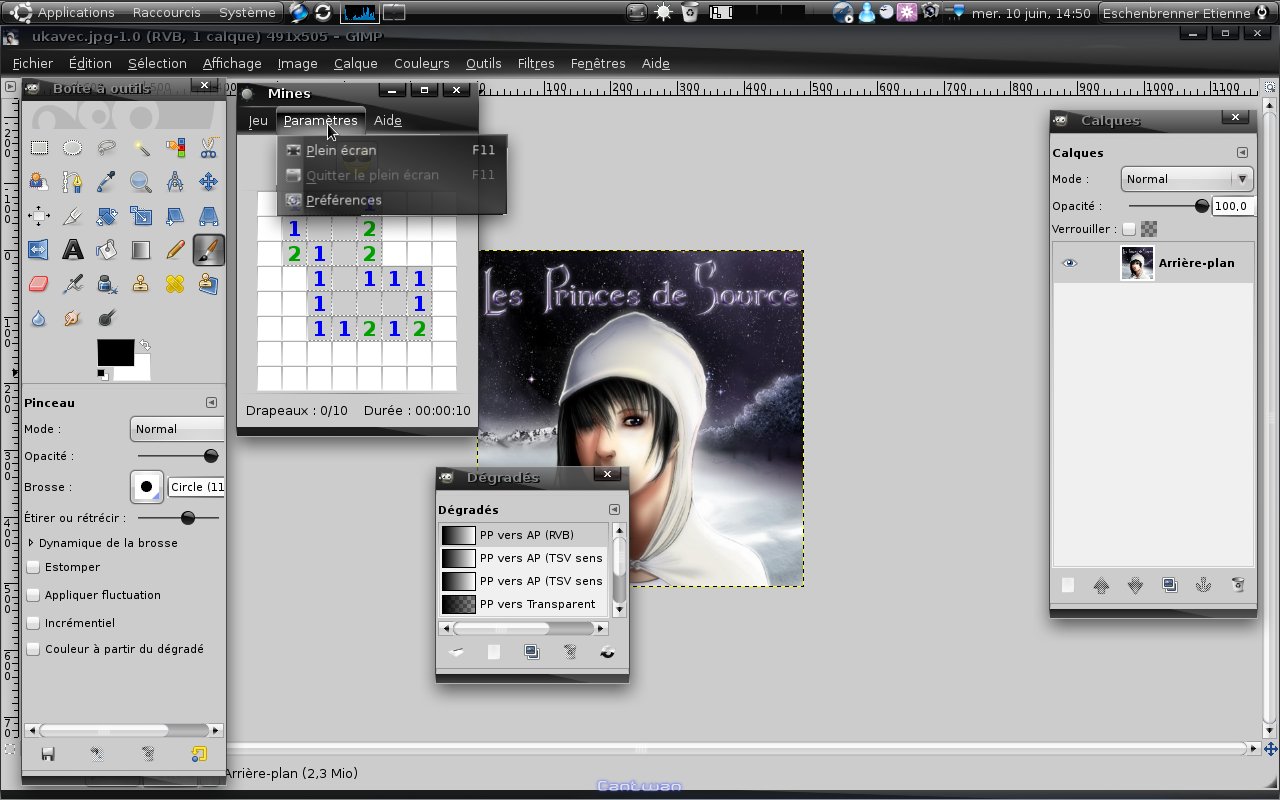The image size is (1280, 800).
Task: Select the Select by Color tool
Action: 175,148
